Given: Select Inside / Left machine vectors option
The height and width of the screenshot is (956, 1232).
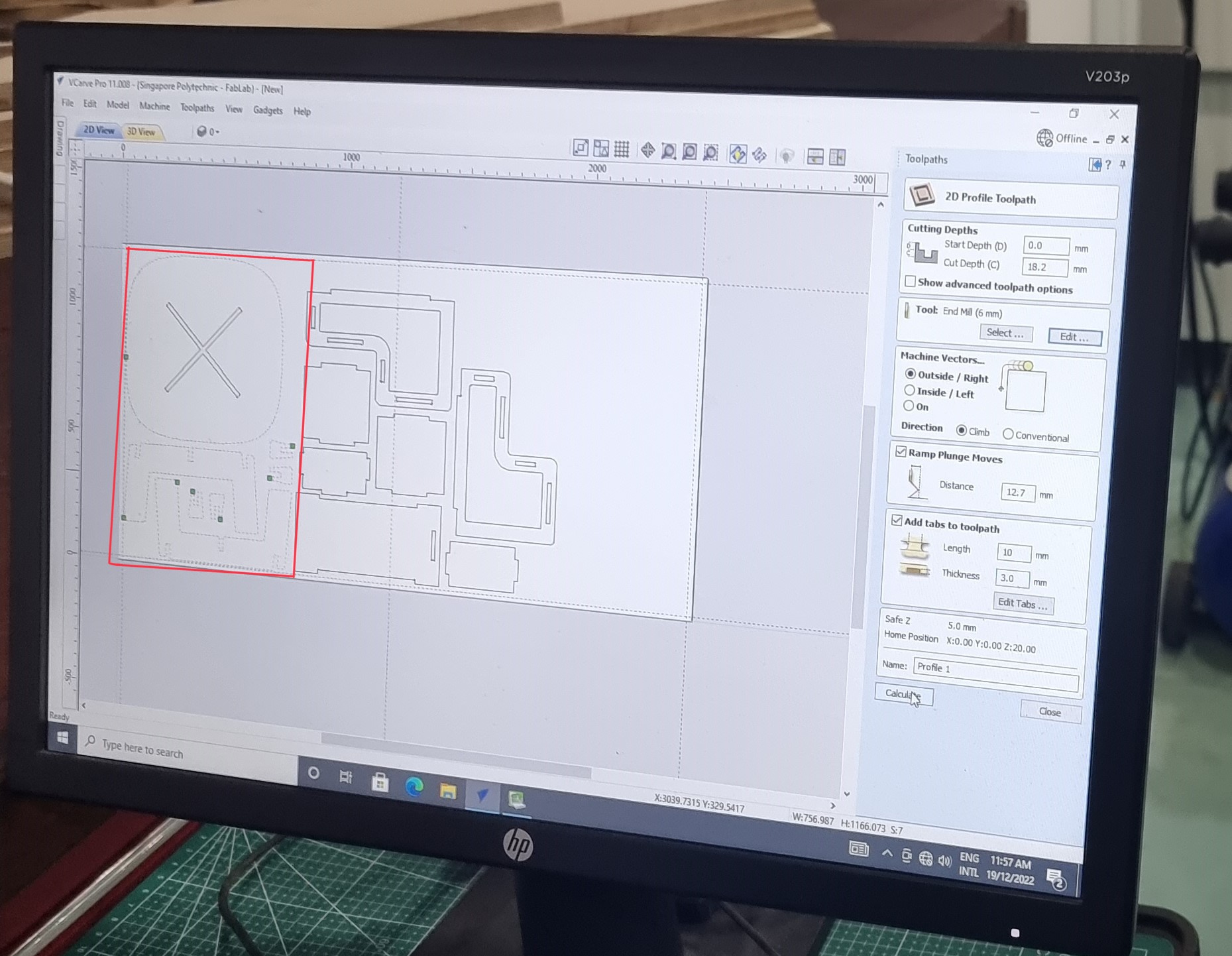Looking at the screenshot, I should (x=910, y=390).
